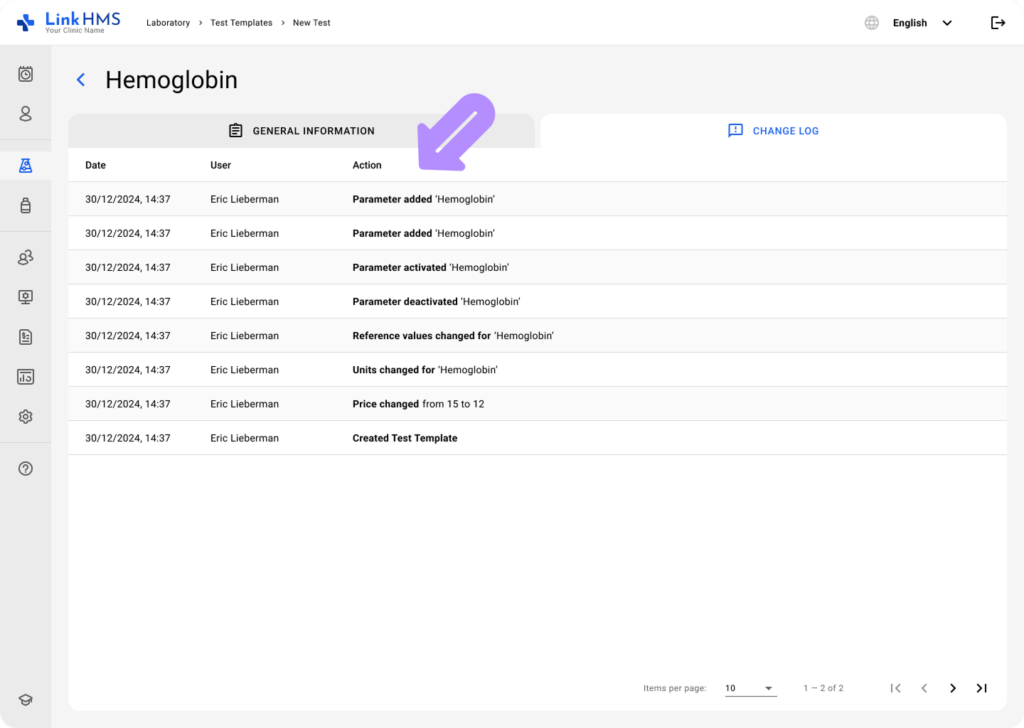Click the Test Templates breadcrumb link
Image resolution: width=1024 pixels, height=728 pixels.
240,22
